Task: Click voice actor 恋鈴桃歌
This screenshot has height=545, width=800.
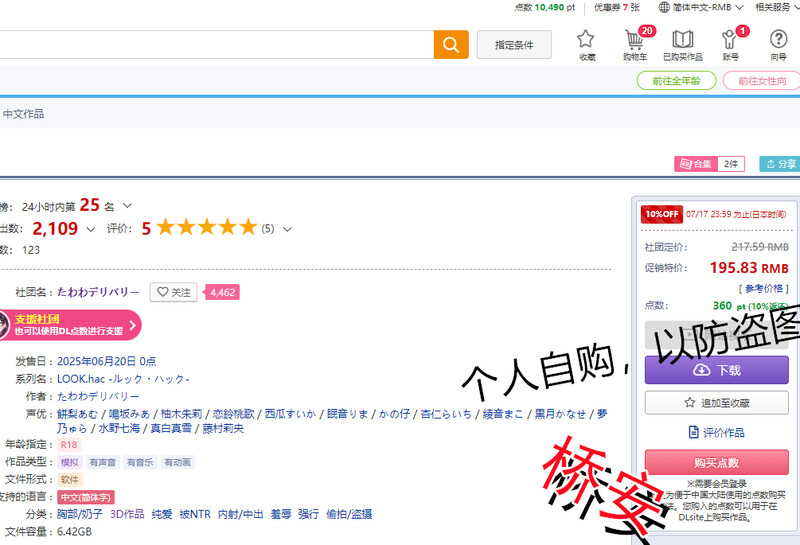Action: [233, 414]
